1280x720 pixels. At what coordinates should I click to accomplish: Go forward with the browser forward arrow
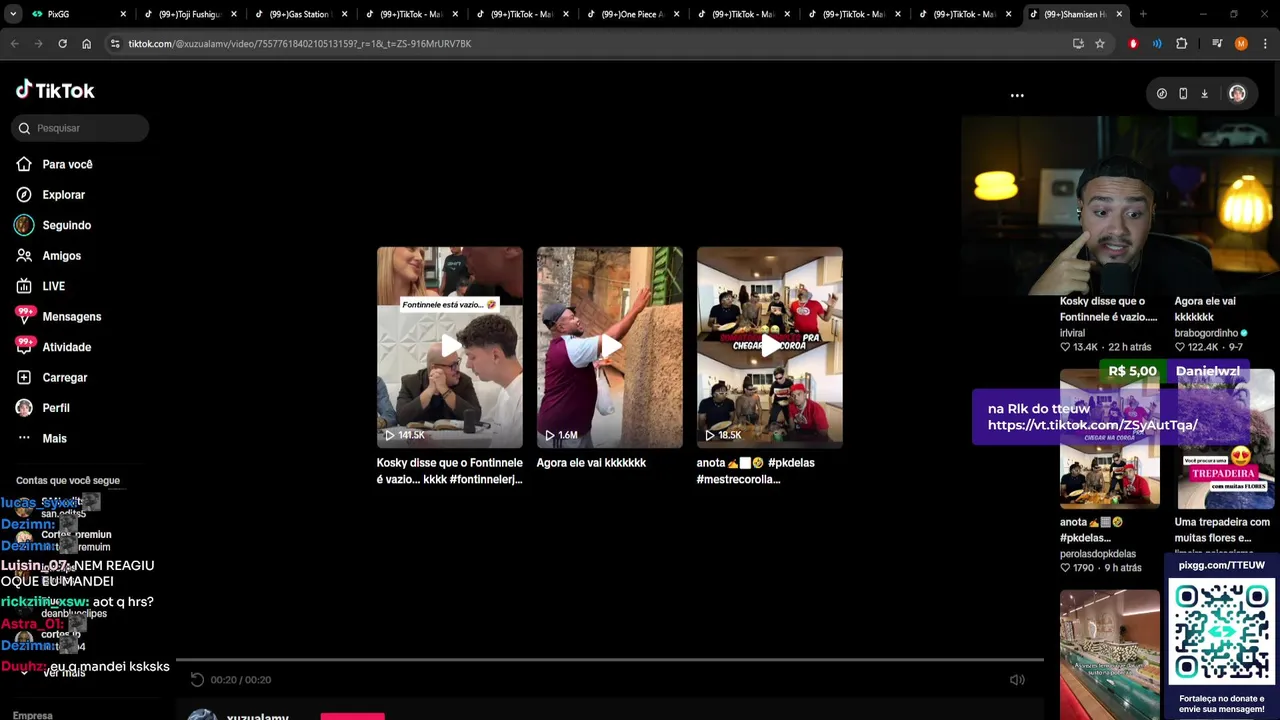click(38, 44)
